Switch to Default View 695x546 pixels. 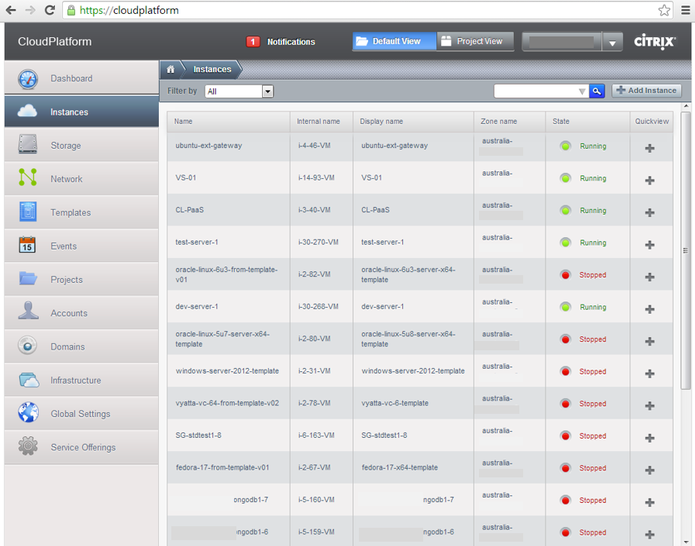coord(394,41)
